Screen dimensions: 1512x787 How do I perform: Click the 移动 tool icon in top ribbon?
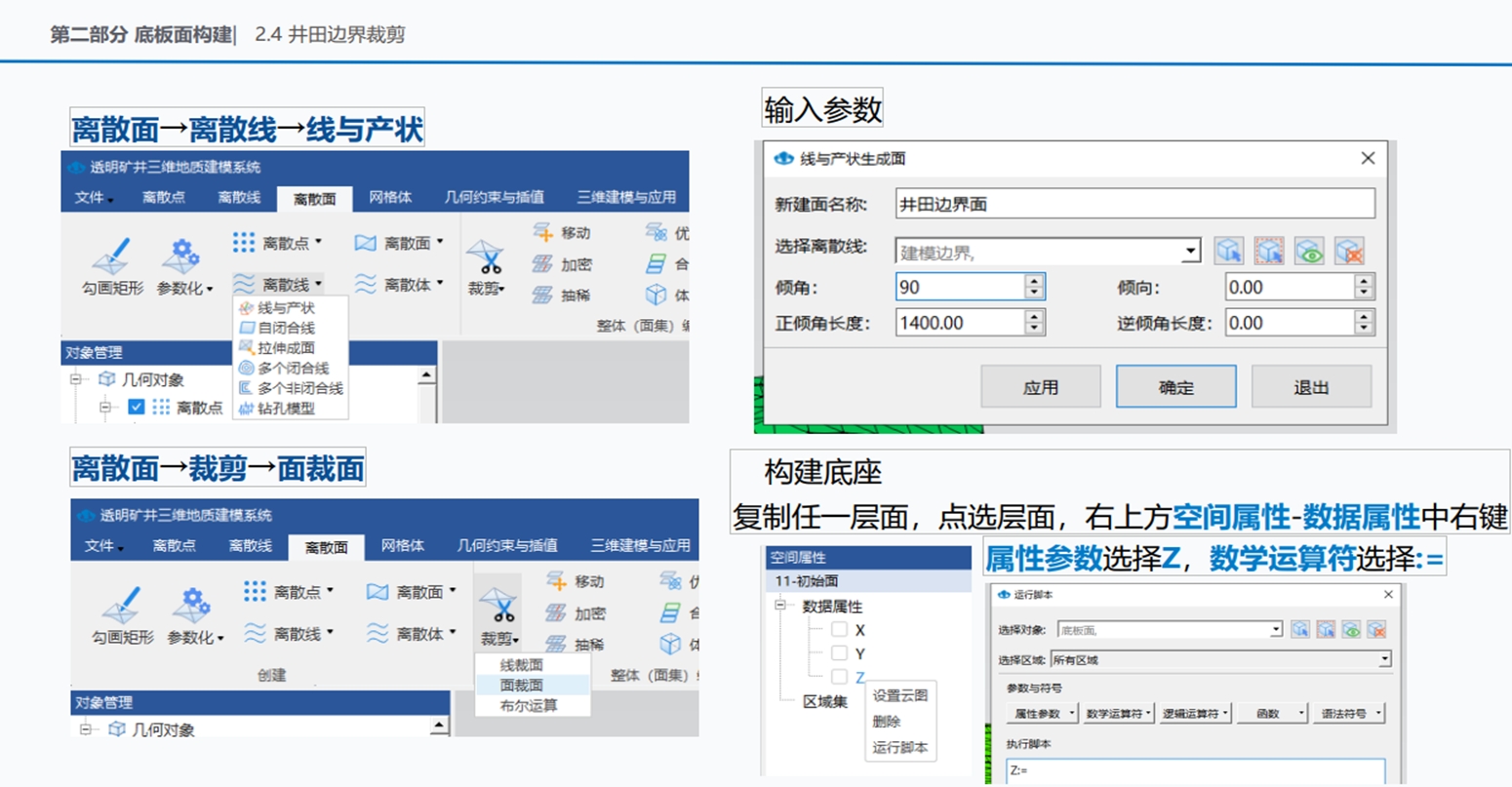tap(543, 232)
